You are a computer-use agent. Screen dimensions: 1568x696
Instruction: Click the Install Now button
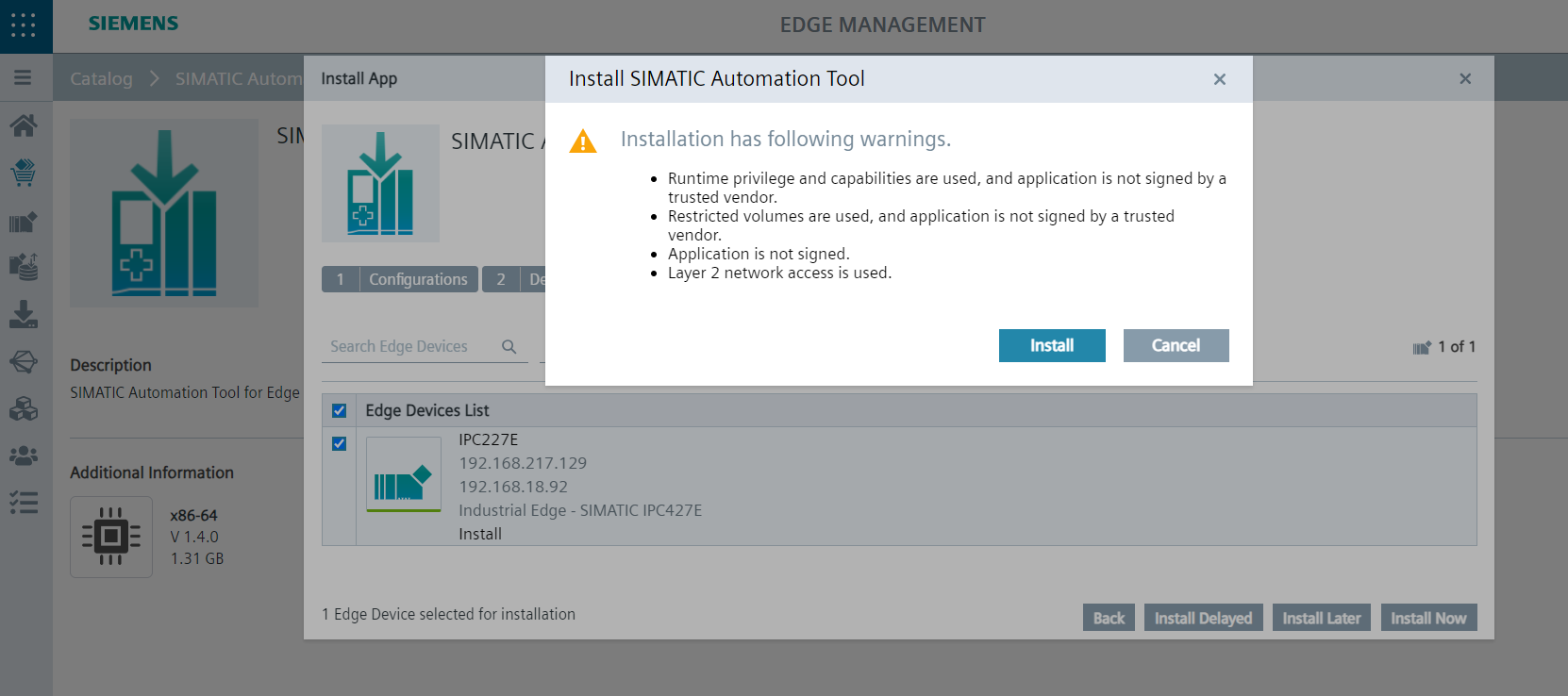pyautogui.click(x=1428, y=618)
